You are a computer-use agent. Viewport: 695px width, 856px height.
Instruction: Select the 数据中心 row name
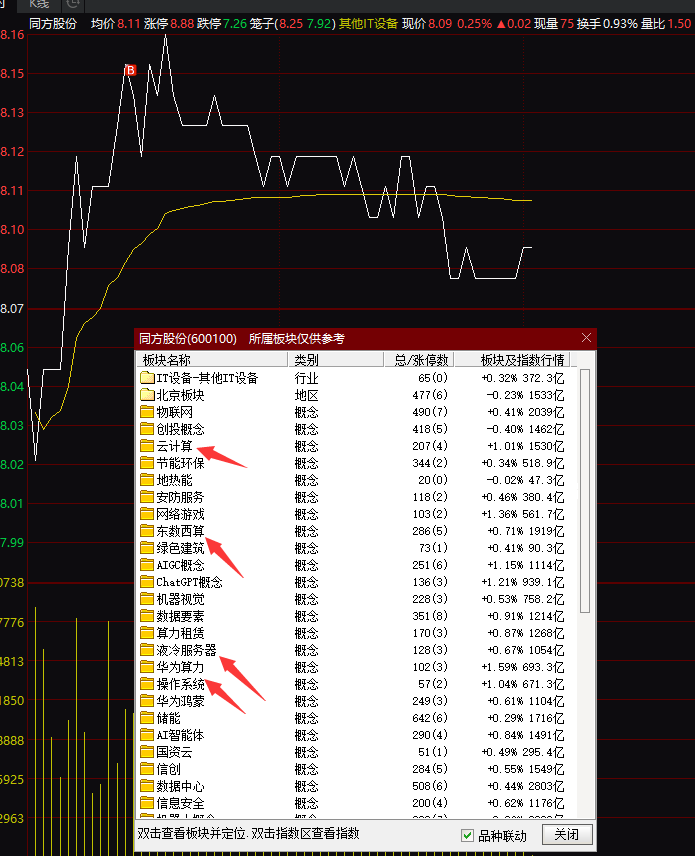coord(180,786)
